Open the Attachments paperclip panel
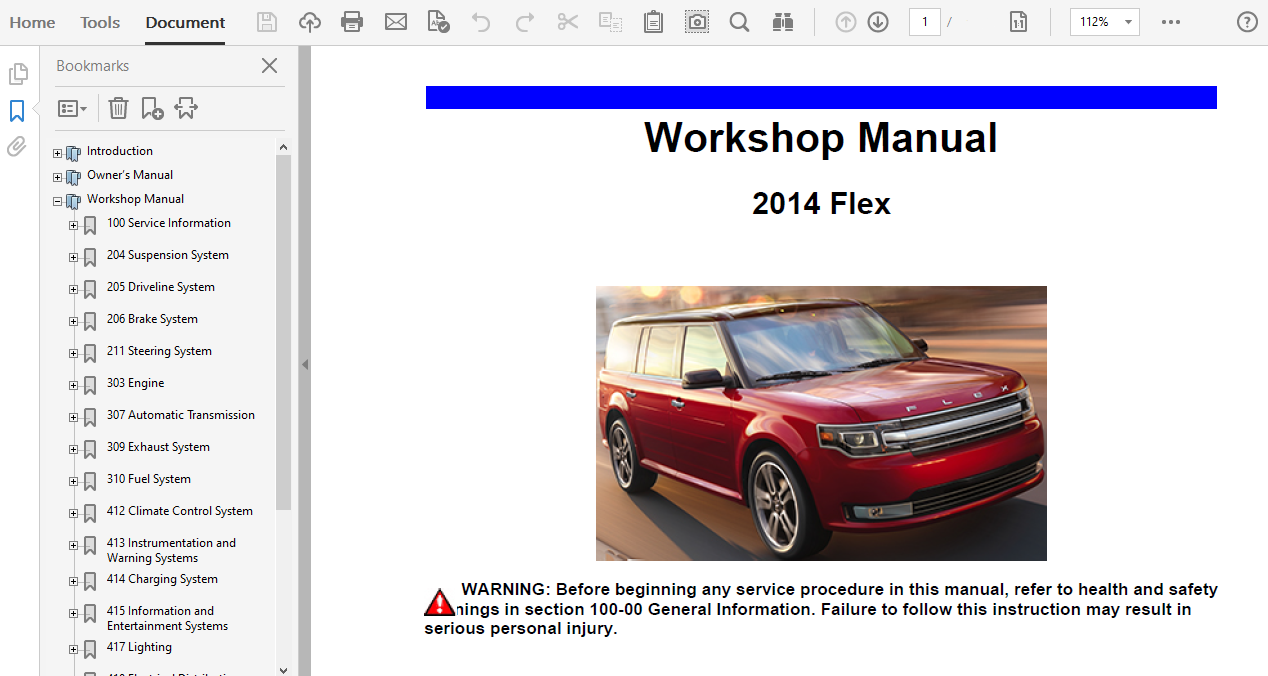The width and height of the screenshot is (1268, 676). 17,147
